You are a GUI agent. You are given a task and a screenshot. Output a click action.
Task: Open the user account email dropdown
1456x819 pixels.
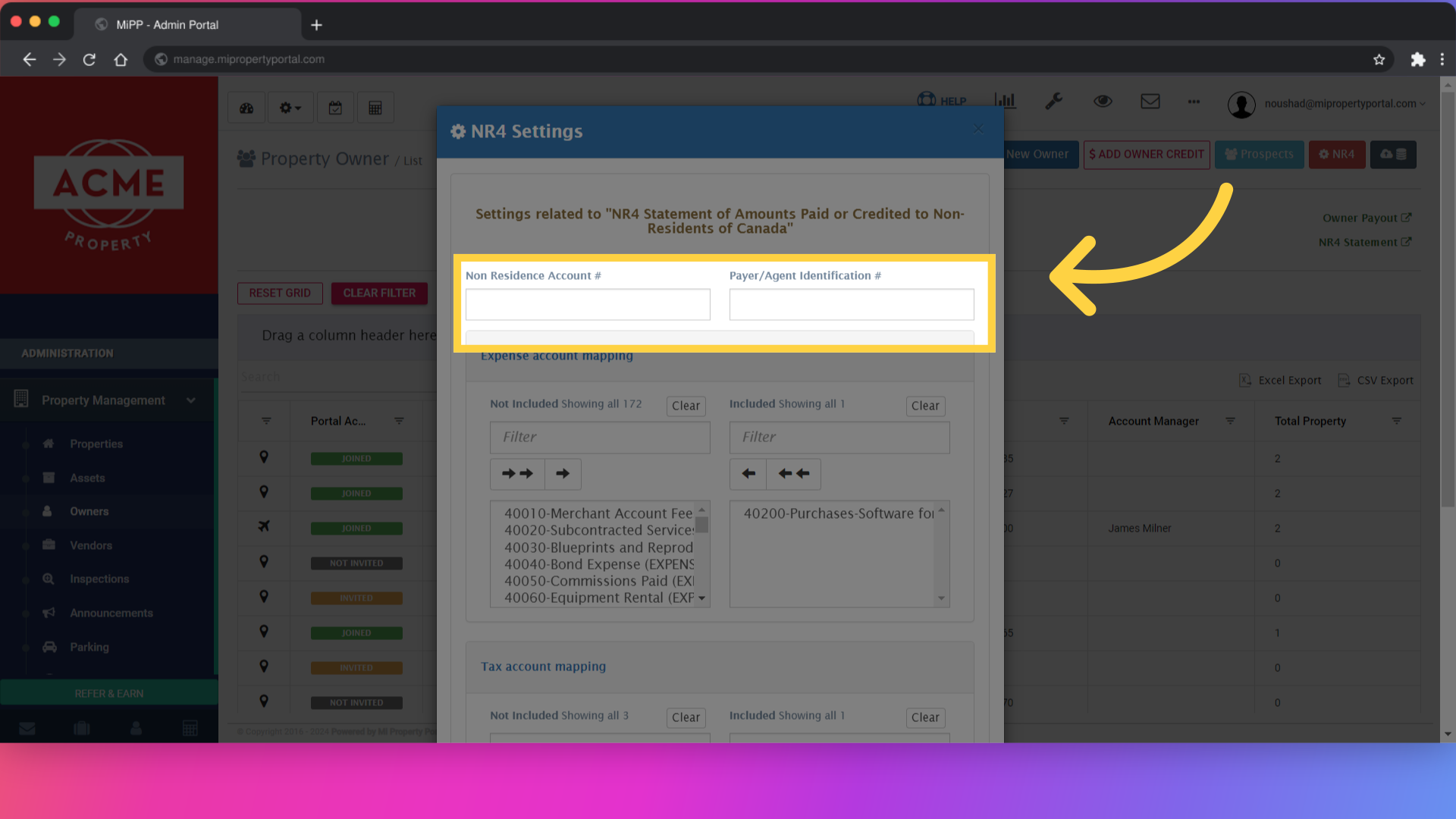(x=1340, y=104)
